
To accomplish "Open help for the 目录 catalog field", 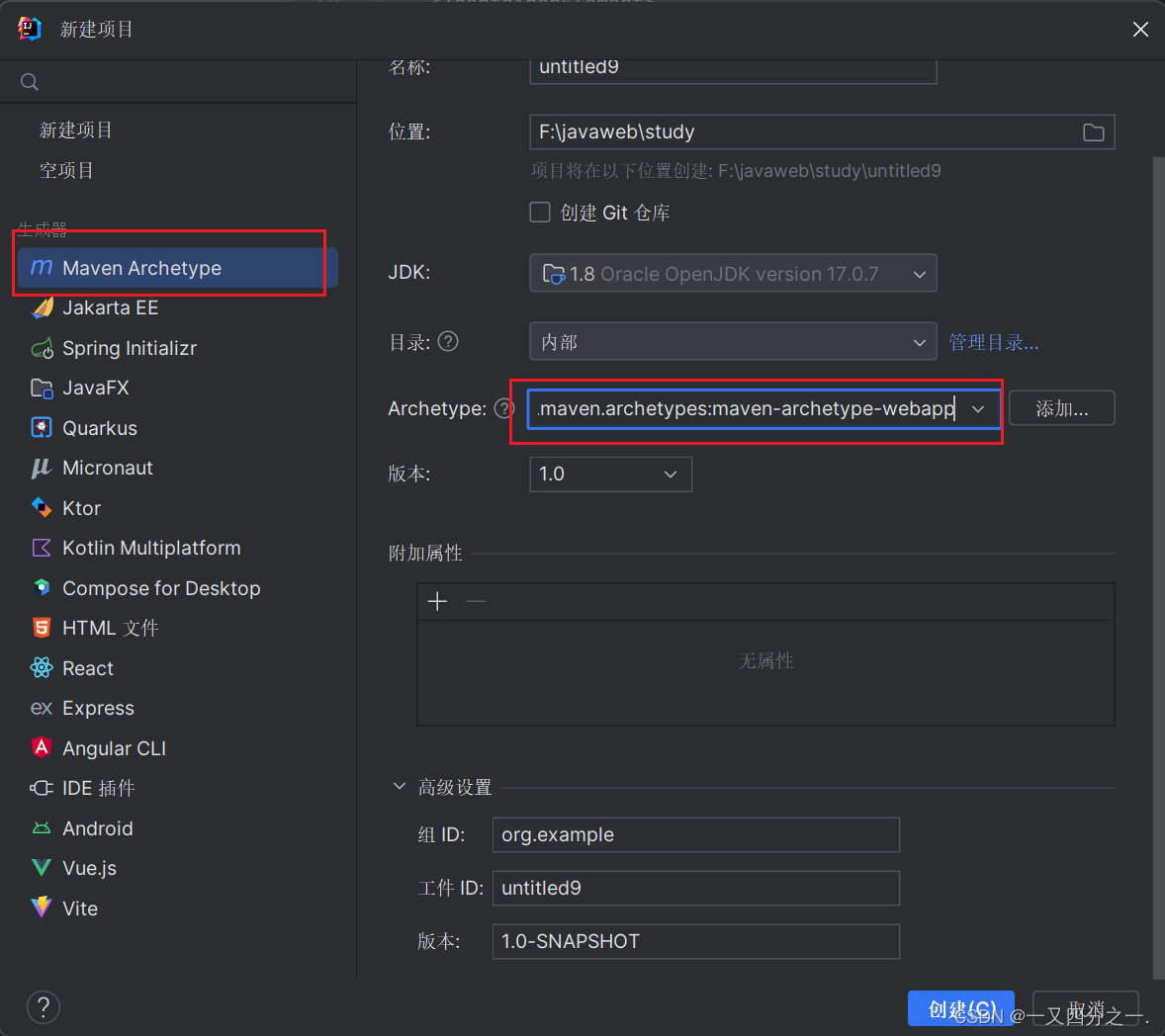I will click(x=448, y=342).
